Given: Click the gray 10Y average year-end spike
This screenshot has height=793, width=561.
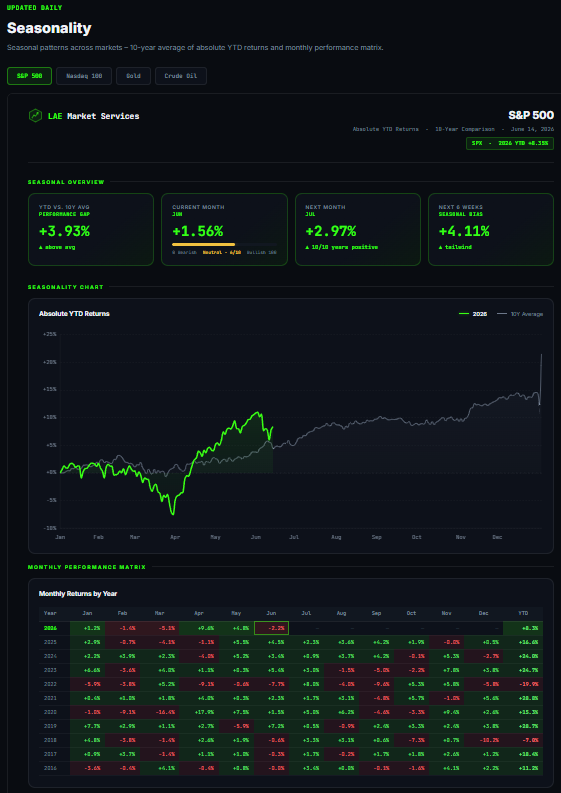Looking at the screenshot, I should point(541,379).
